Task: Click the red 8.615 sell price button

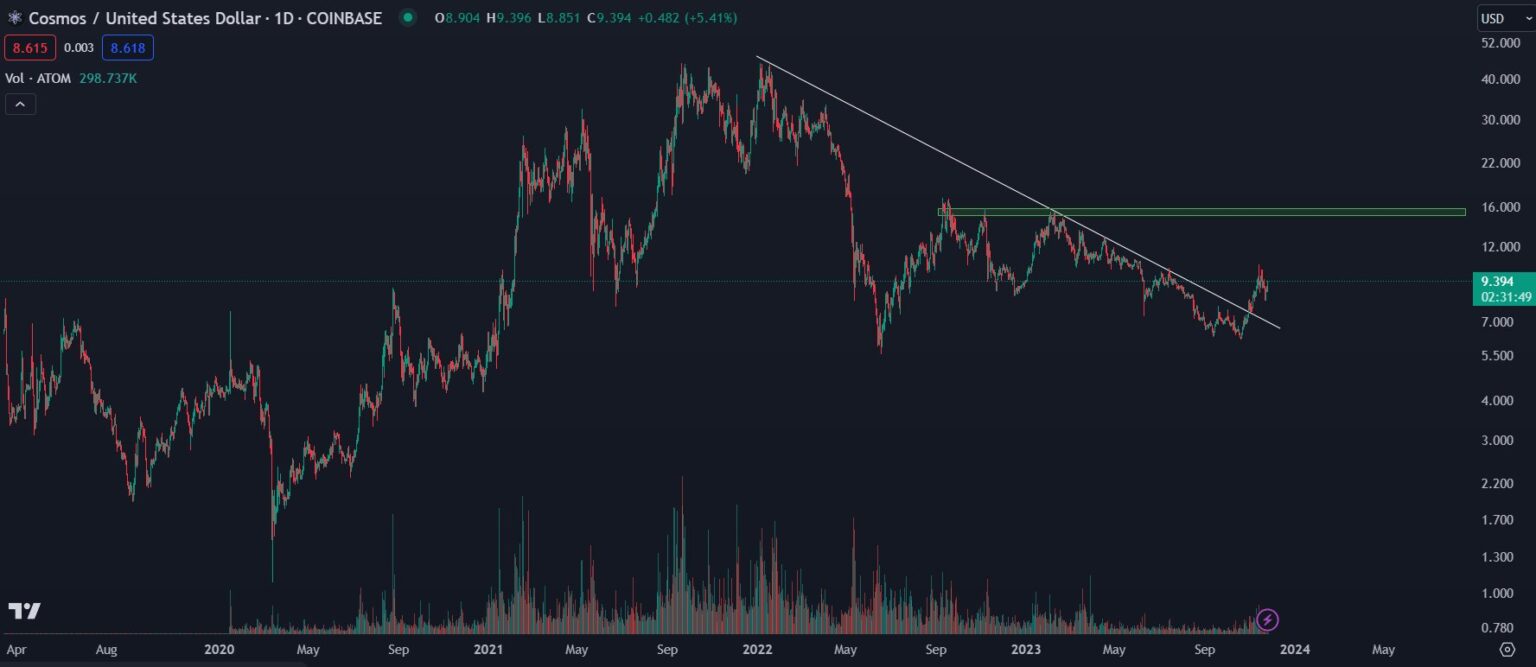Action: point(30,47)
